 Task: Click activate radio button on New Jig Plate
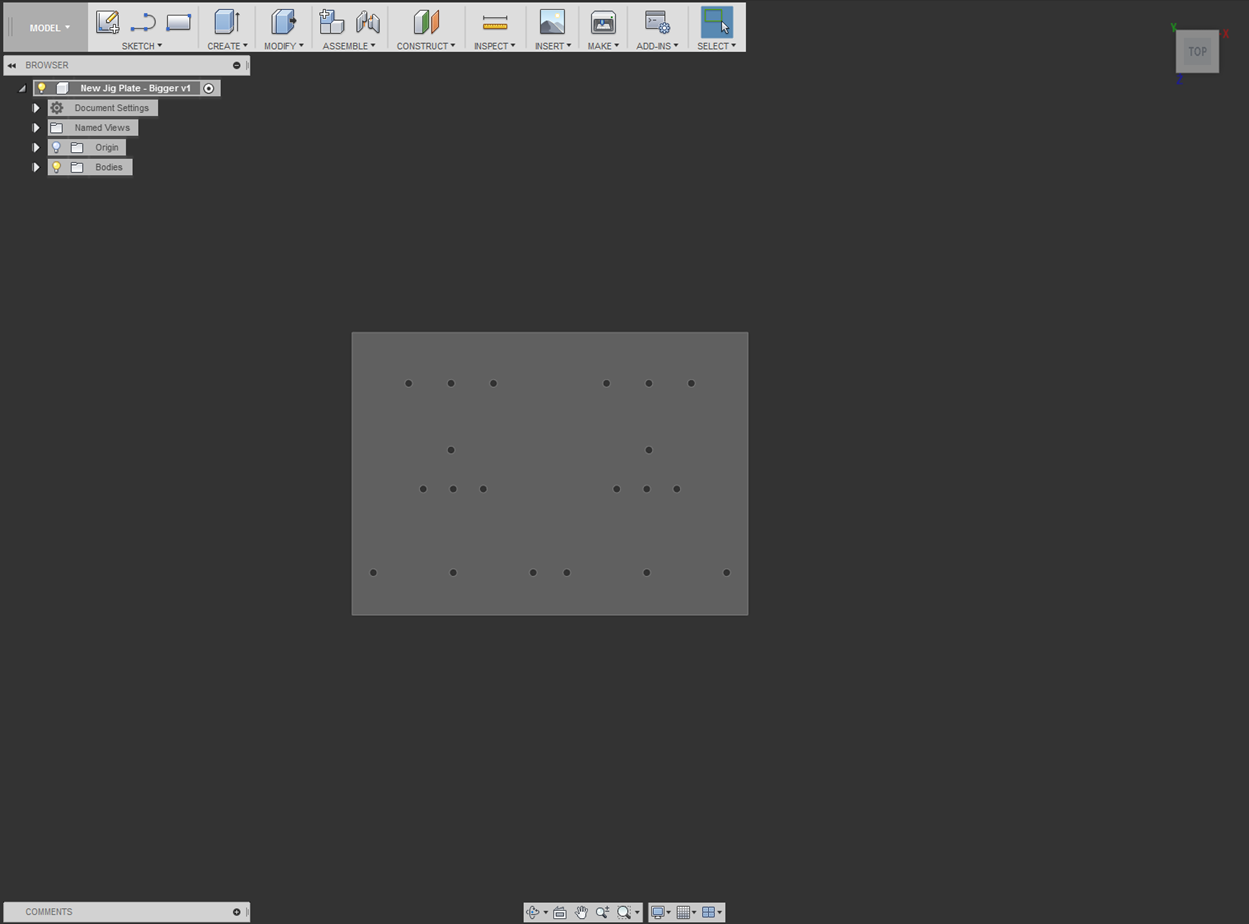(x=209, y=88)
